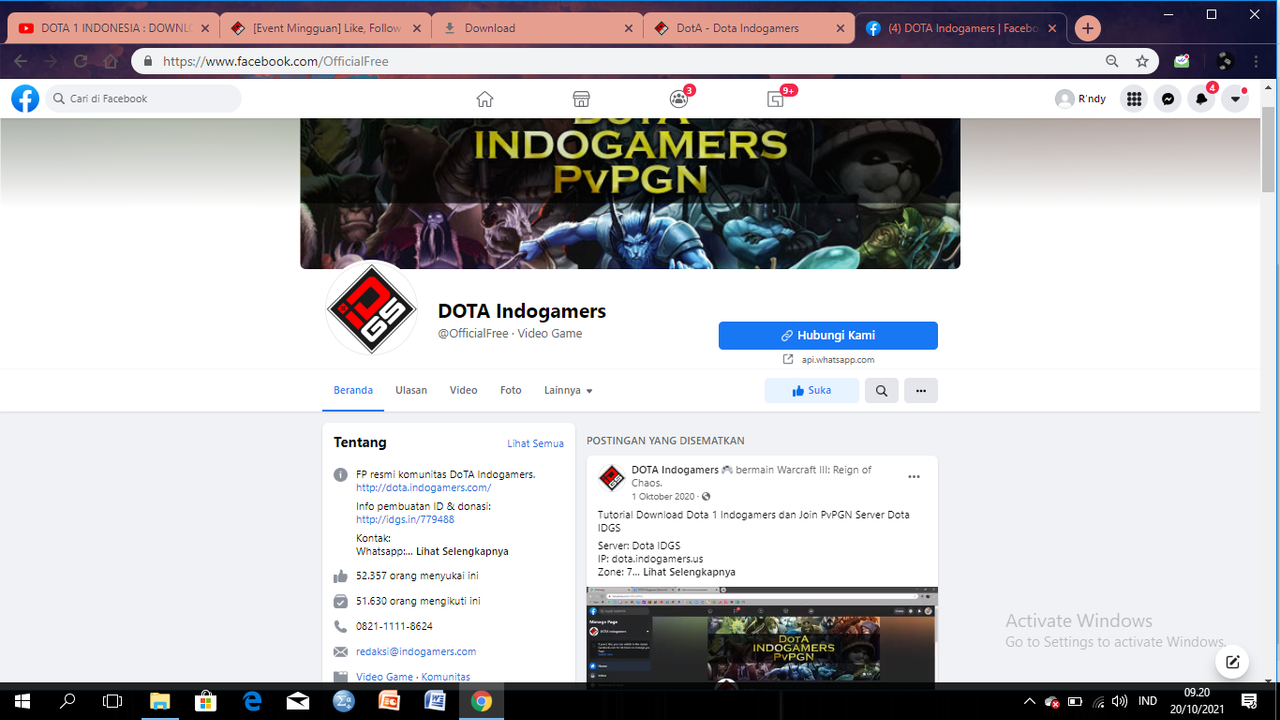Open the idgs.in/779488 link
This screenshot has height=720, width=1280.
405,519
